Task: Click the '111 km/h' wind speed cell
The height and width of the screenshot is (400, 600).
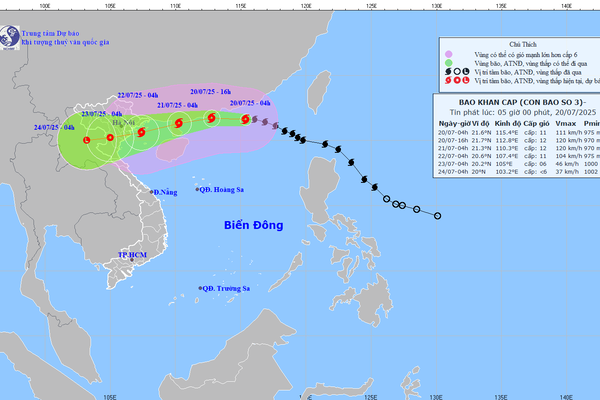Action: coord(569,132)
